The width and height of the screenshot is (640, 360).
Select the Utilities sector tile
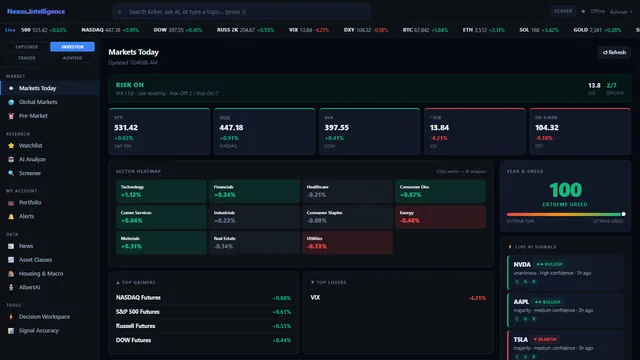(347, 242)
